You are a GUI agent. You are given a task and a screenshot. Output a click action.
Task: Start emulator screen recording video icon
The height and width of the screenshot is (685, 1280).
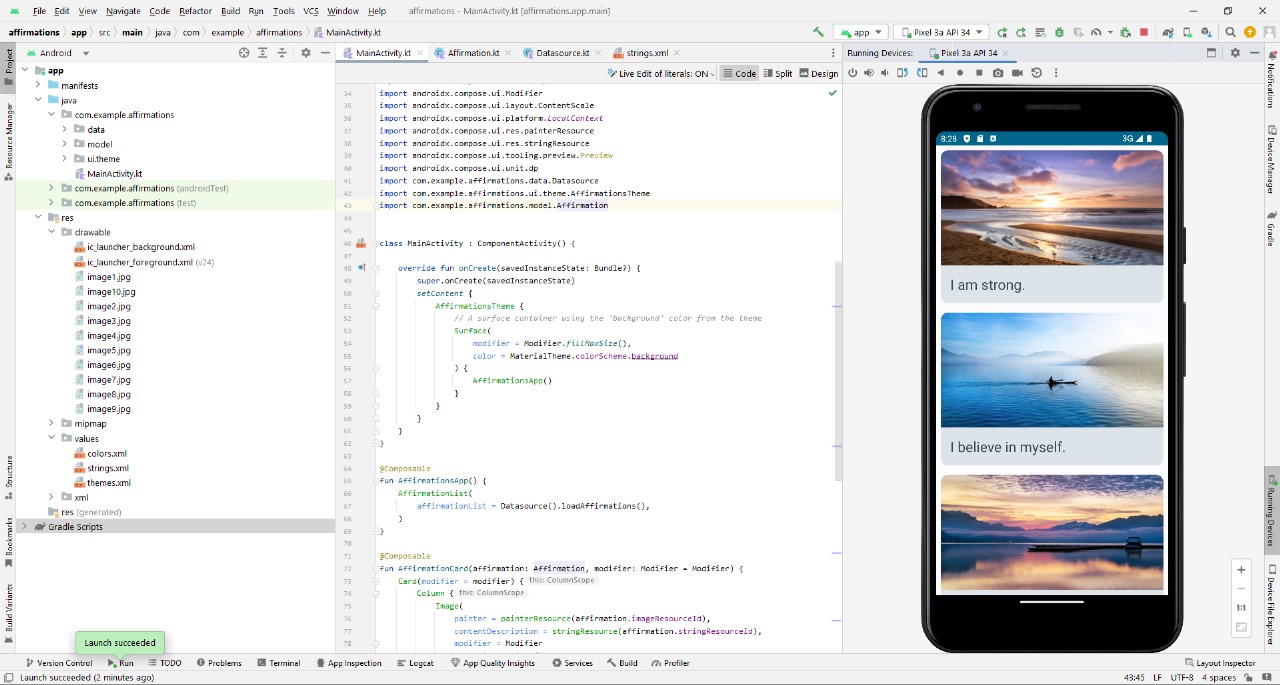pos(1017,73)
